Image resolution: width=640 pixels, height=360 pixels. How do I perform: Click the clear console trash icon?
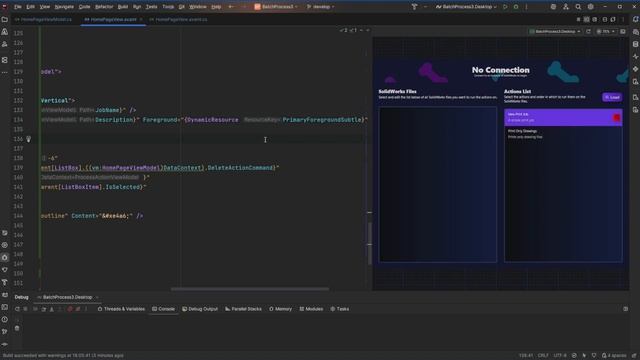point(17,328)
